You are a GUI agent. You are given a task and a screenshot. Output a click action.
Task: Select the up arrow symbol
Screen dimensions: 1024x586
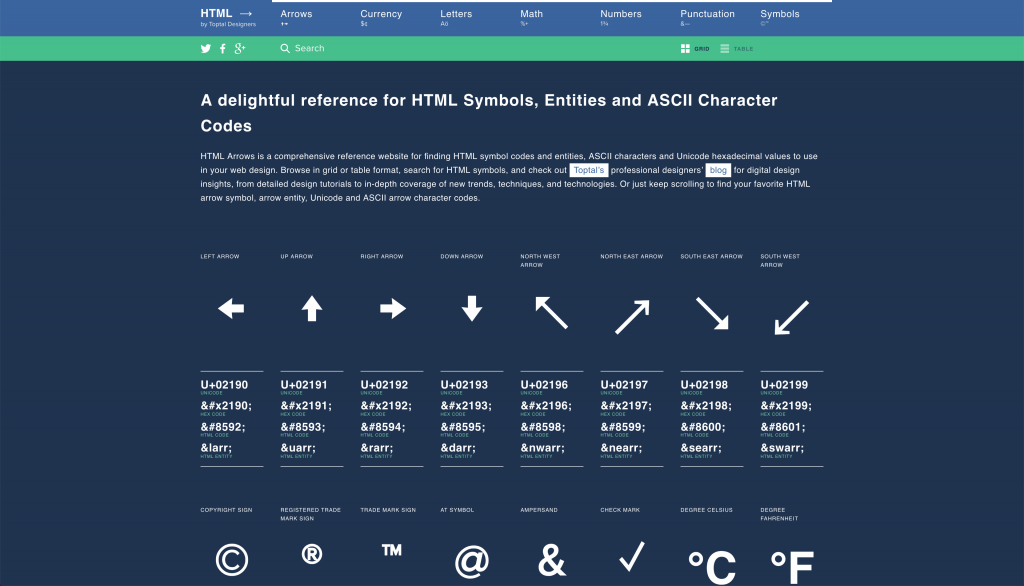(312, 308)
